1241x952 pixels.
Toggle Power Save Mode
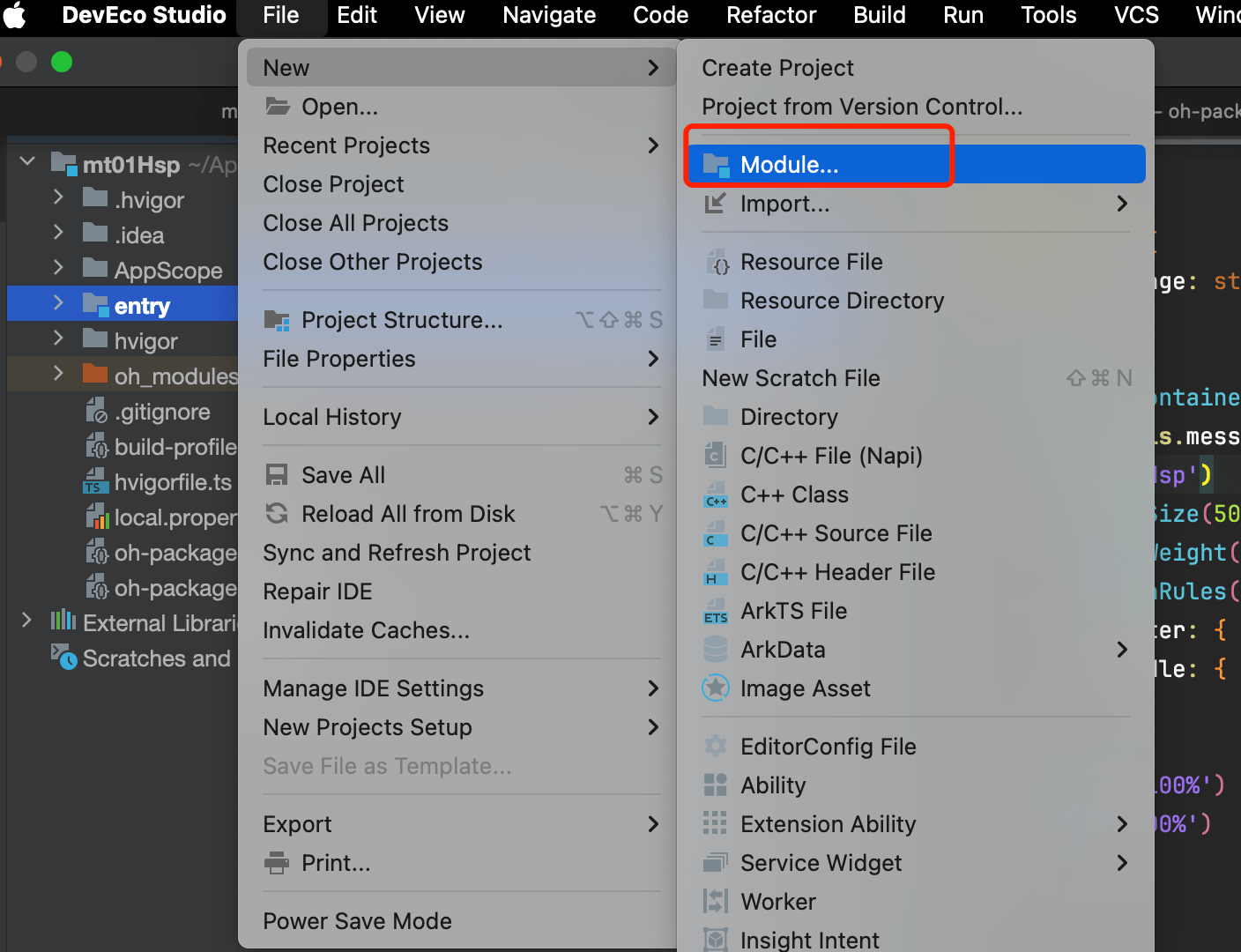click(x=357, y=921)
